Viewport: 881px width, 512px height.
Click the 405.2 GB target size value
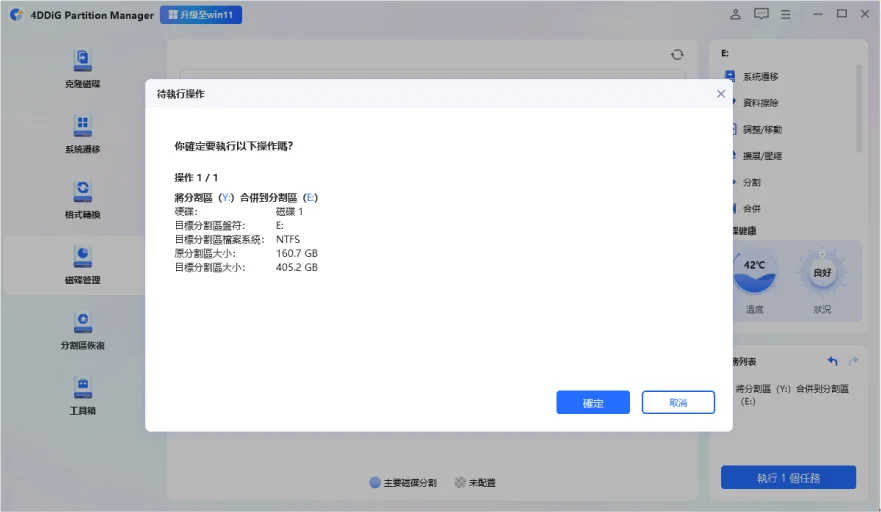pos(297,267)
